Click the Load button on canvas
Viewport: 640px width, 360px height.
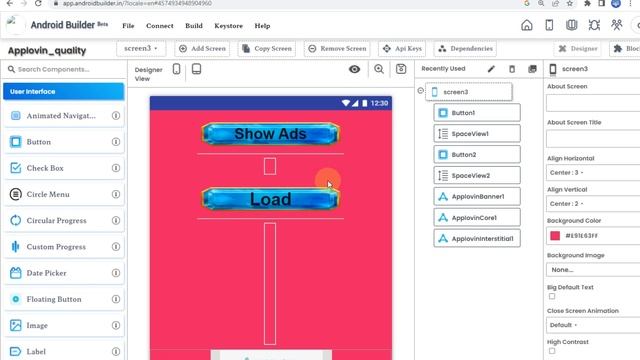271,199
